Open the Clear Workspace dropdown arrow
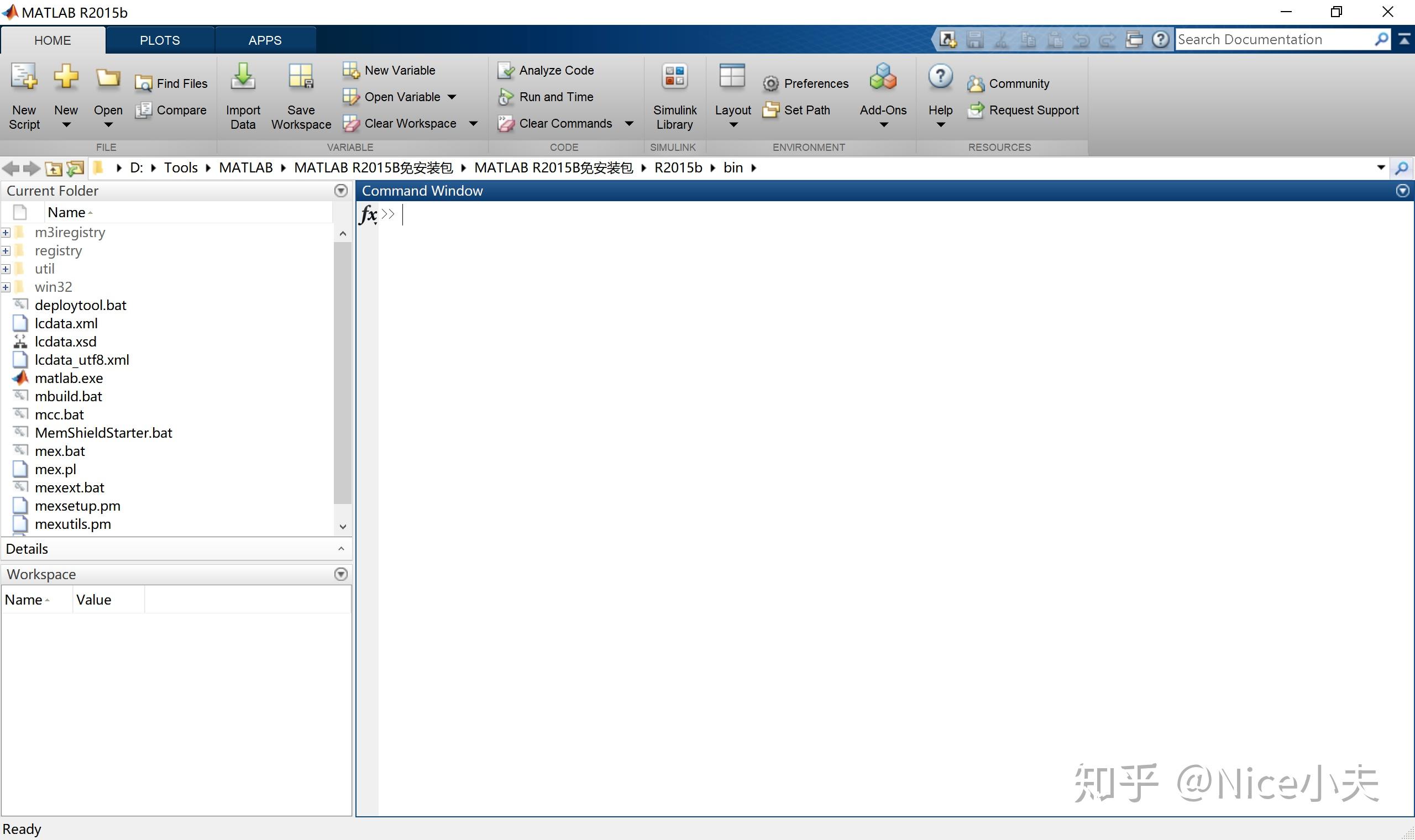Screen dimensions: 1415x840 [473, 123]
